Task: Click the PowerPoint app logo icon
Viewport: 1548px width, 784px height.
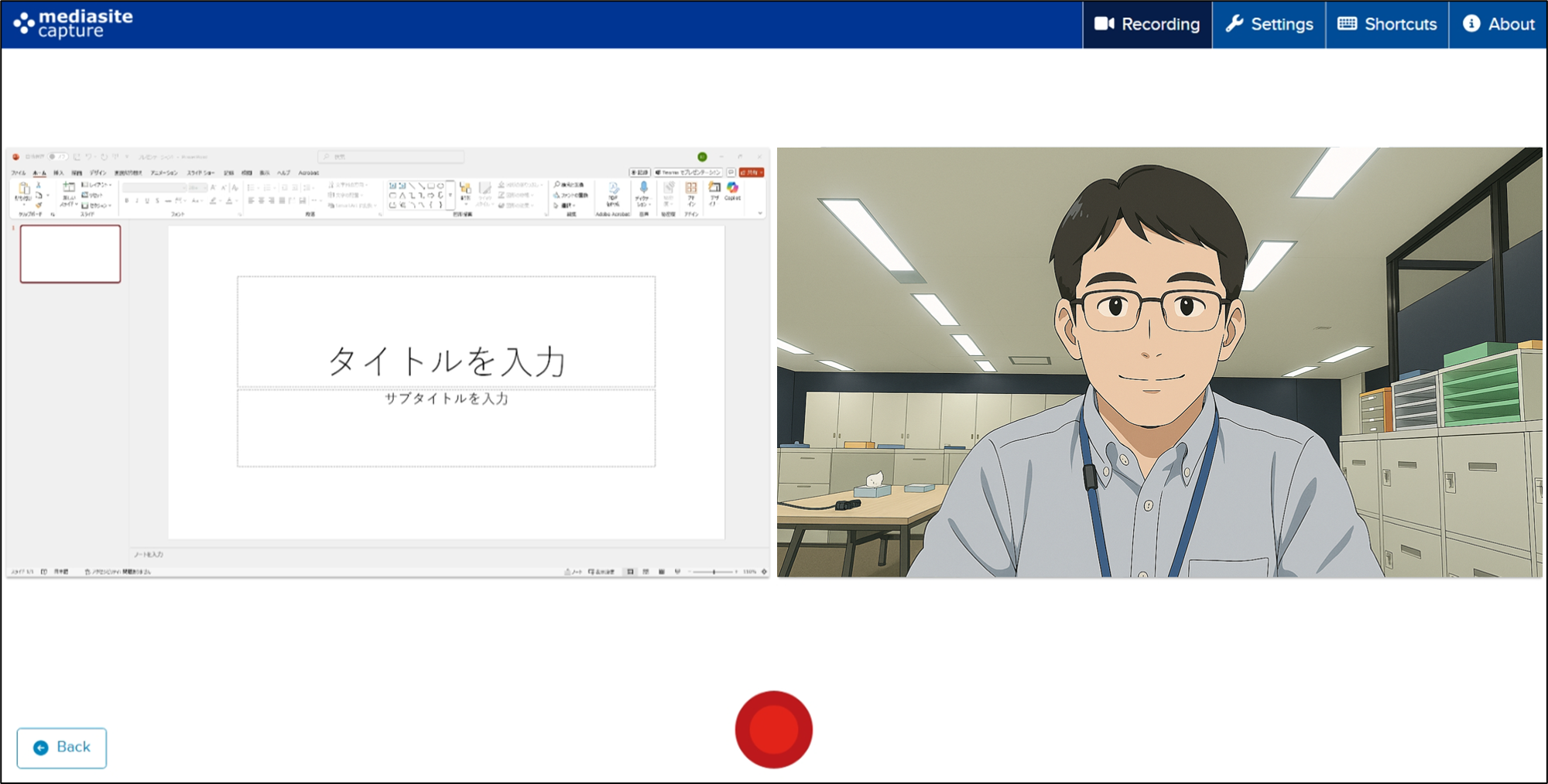Action: (15, 157)
